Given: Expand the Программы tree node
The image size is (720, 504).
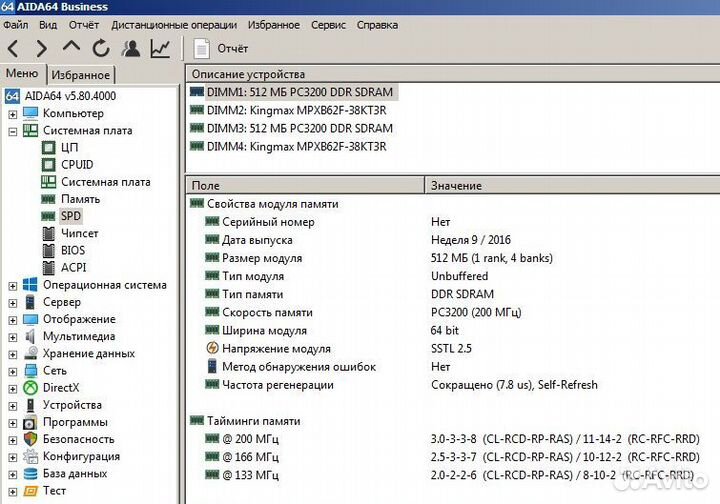Looking at the screenshot, I should [13, 423].
